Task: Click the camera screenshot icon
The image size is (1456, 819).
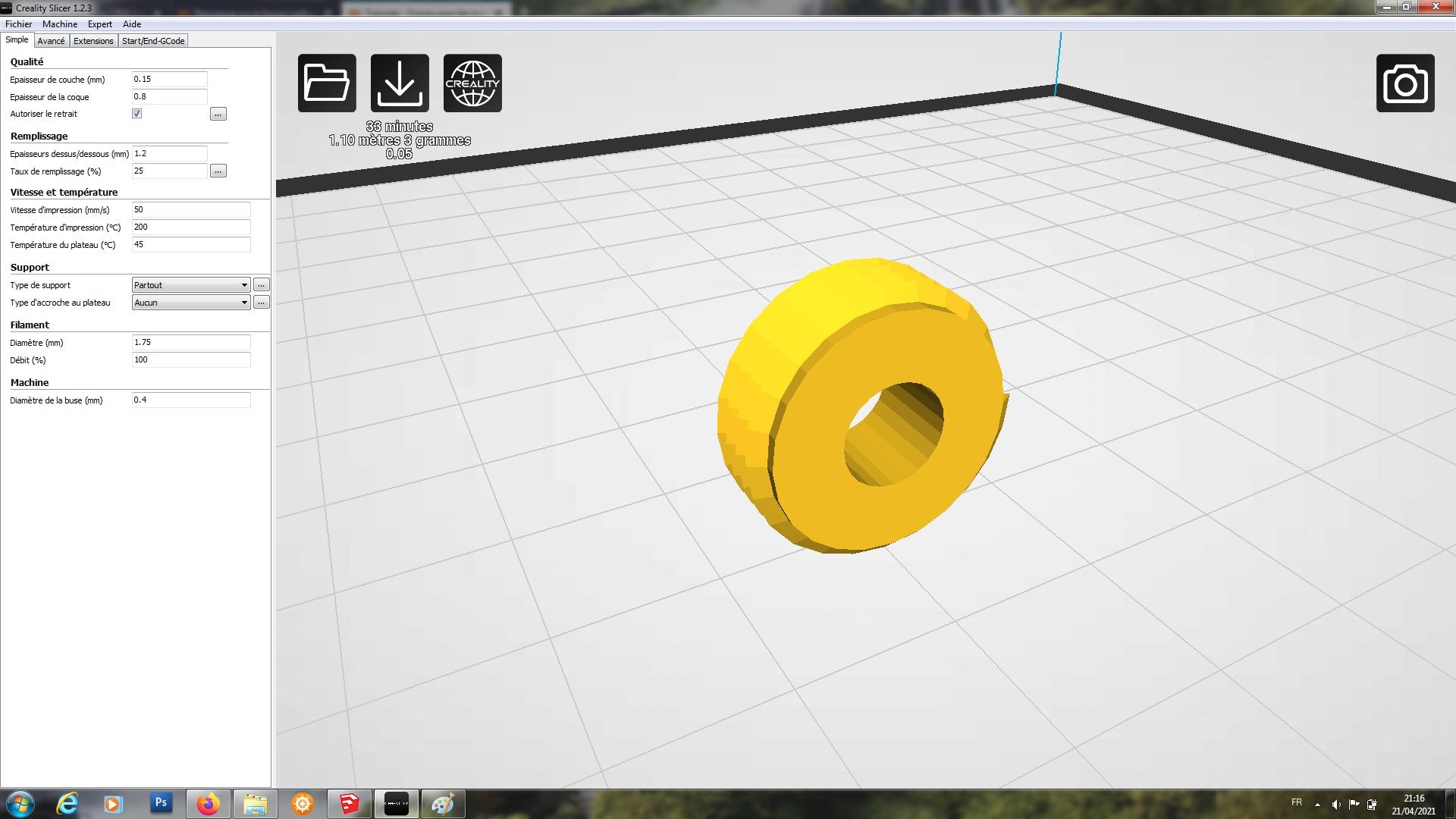Action: (x=1405, y=83)
